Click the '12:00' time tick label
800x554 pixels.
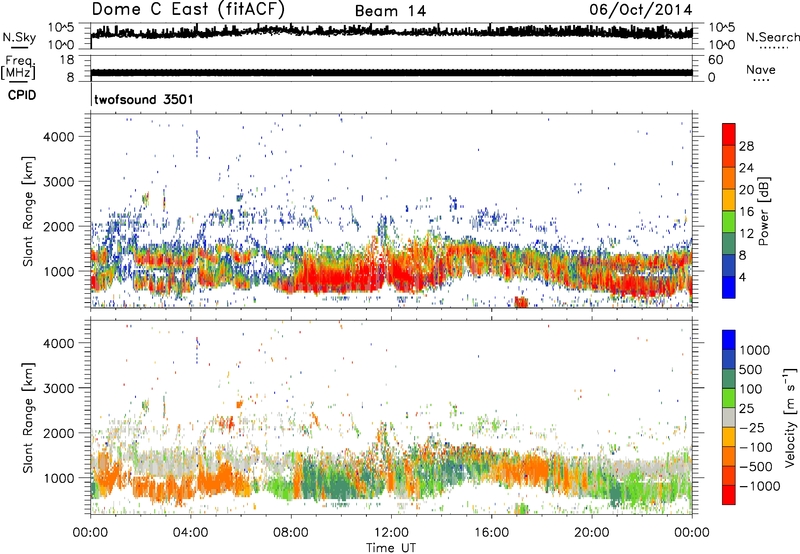coord(391,533)
